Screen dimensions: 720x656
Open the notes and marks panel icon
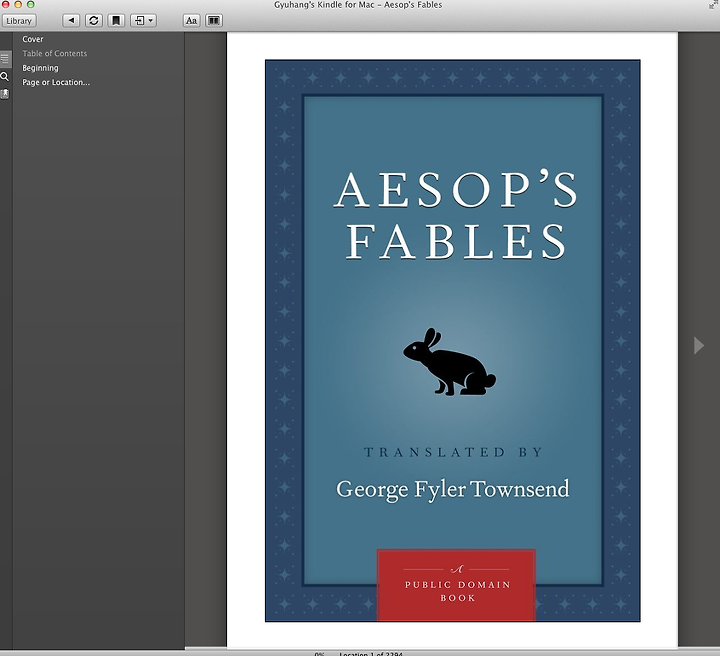pyautogui.click(x=5, y=94)
